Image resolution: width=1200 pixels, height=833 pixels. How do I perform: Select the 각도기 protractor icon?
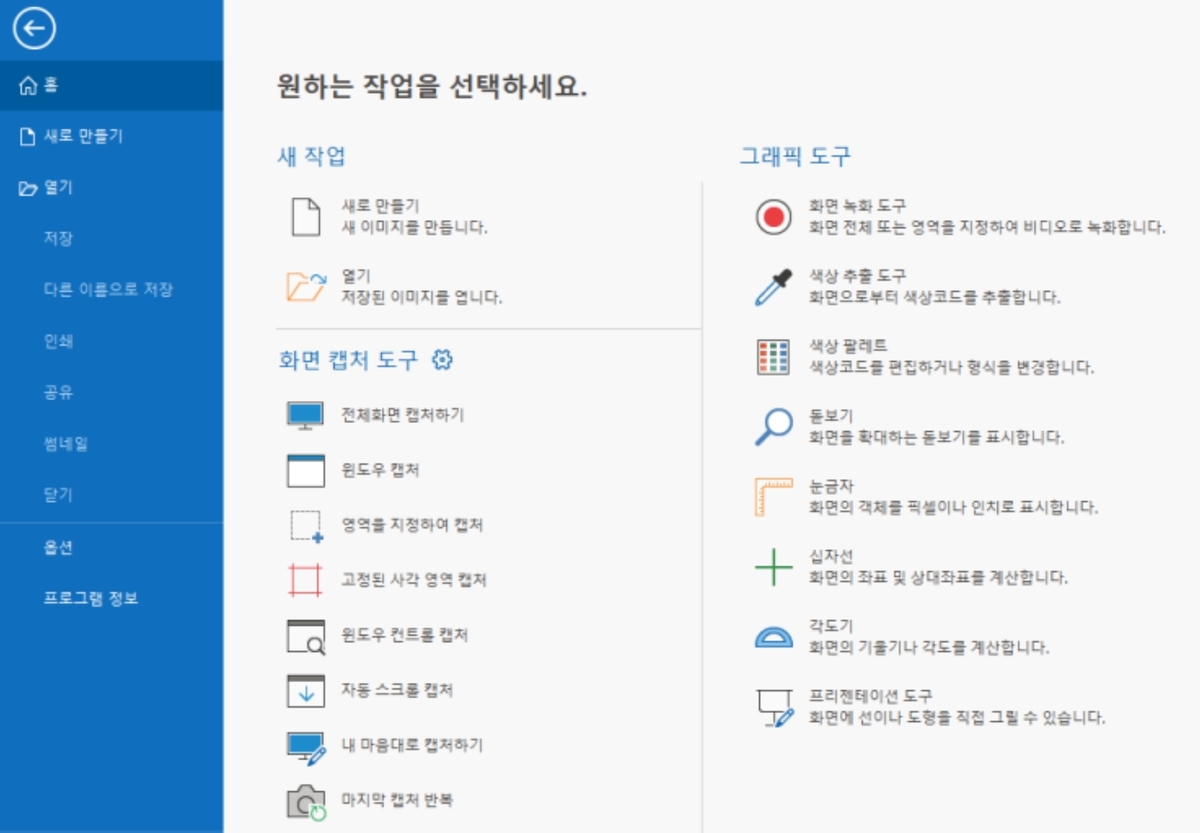773,636
